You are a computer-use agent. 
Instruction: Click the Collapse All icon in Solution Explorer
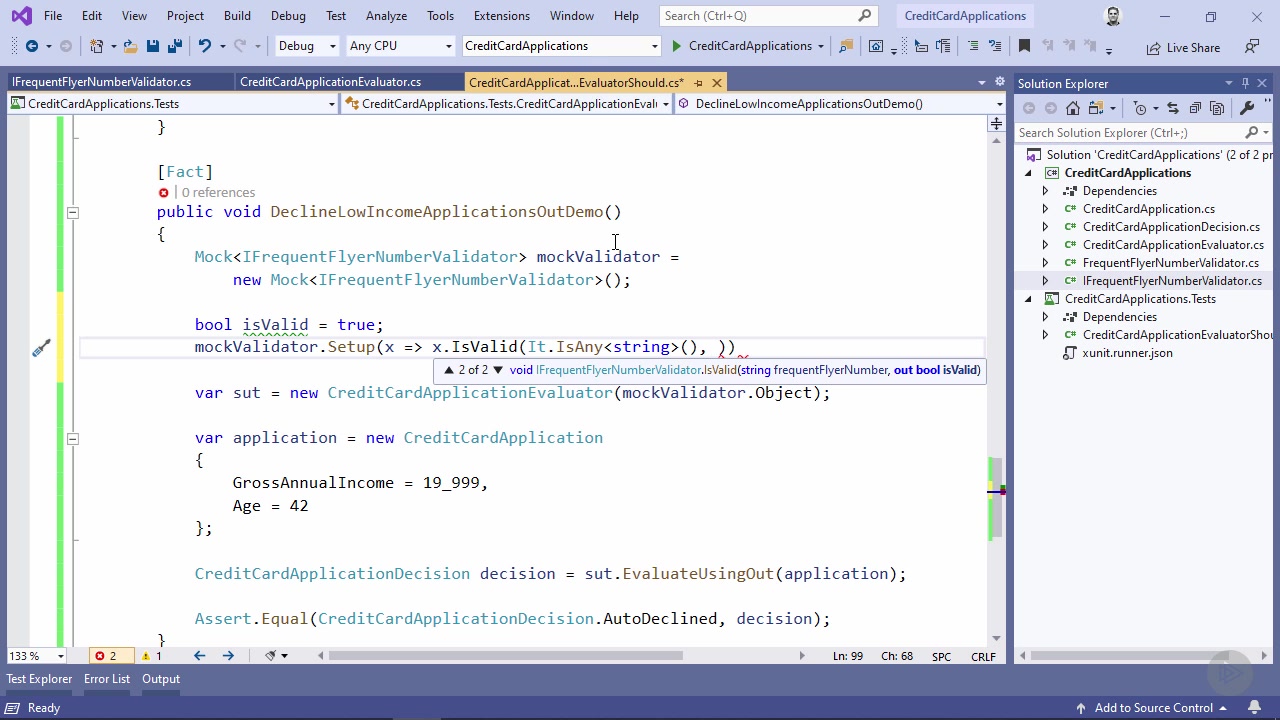[x=1195, y=108]
